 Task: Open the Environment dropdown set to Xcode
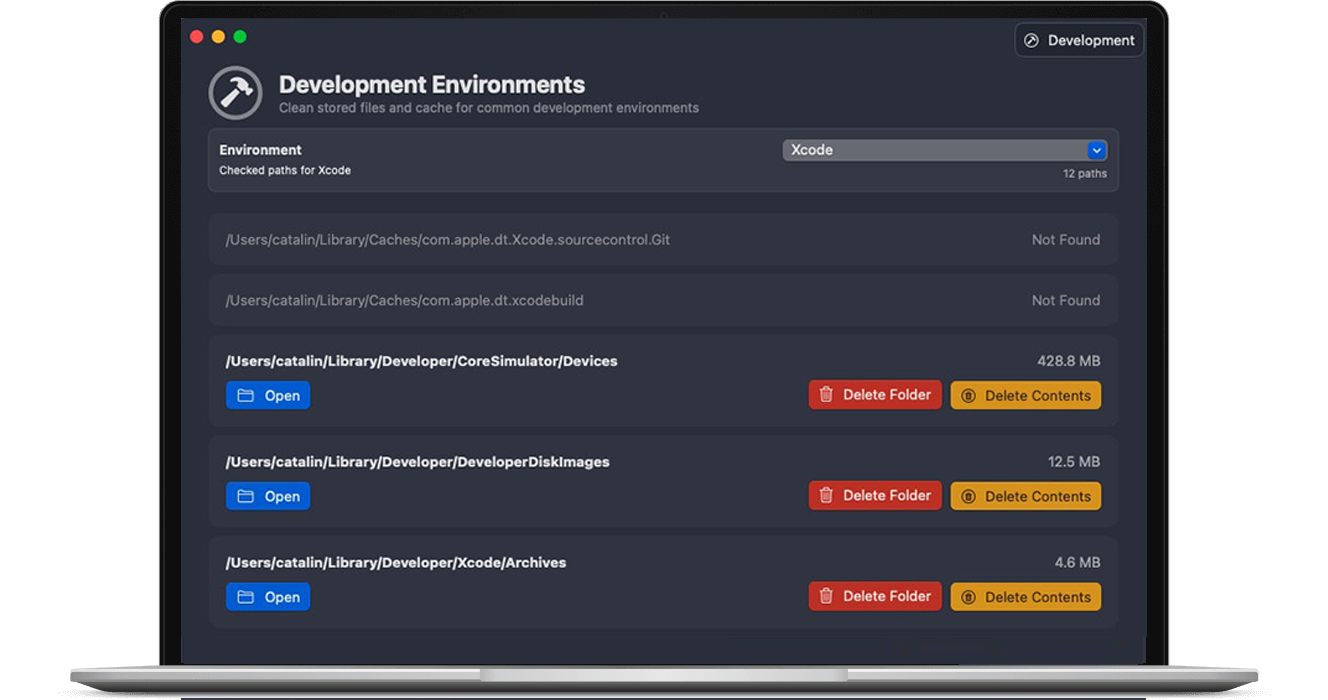point(944,149)
